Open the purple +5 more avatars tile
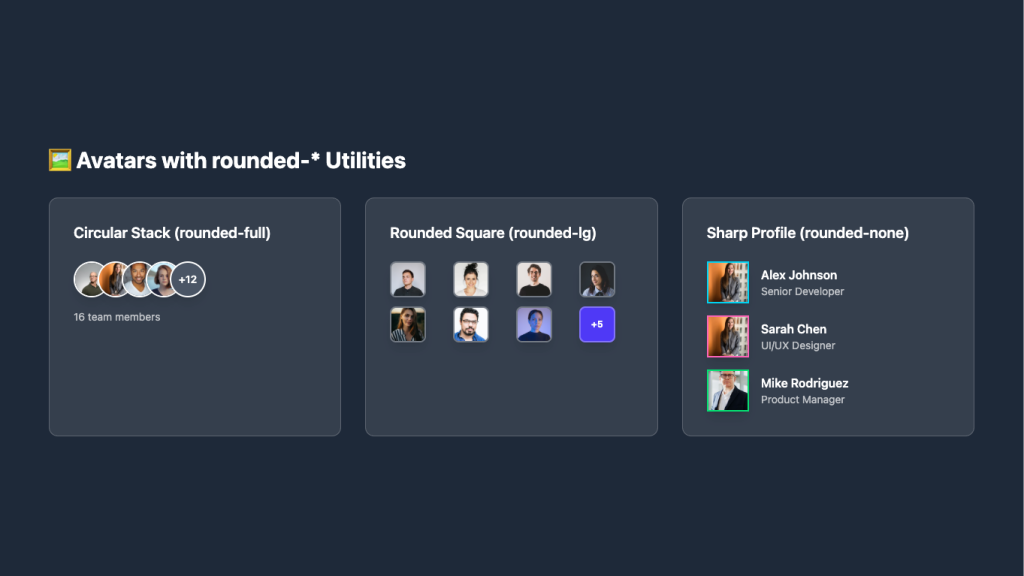This screenshot has height=576, width=1024. tap(597, 324)
